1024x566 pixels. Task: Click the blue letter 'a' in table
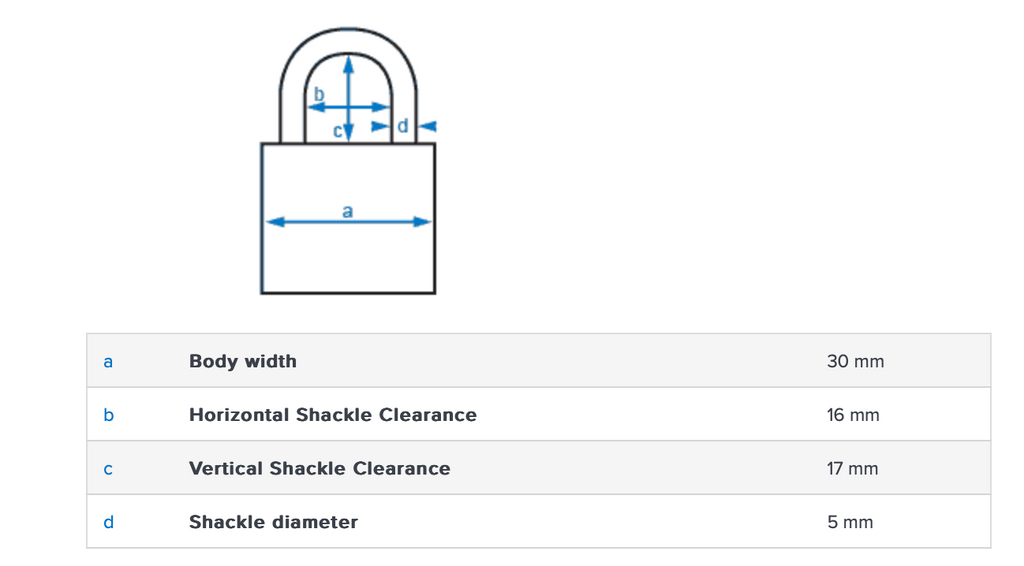point(108,361)
